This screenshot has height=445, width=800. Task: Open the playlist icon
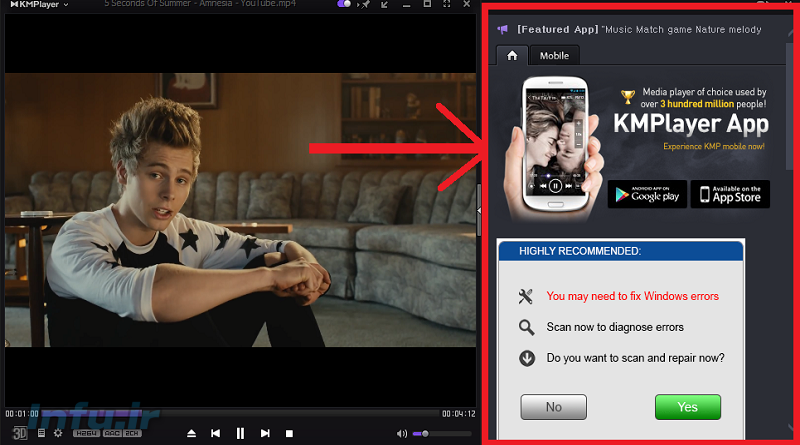[41, 433]
